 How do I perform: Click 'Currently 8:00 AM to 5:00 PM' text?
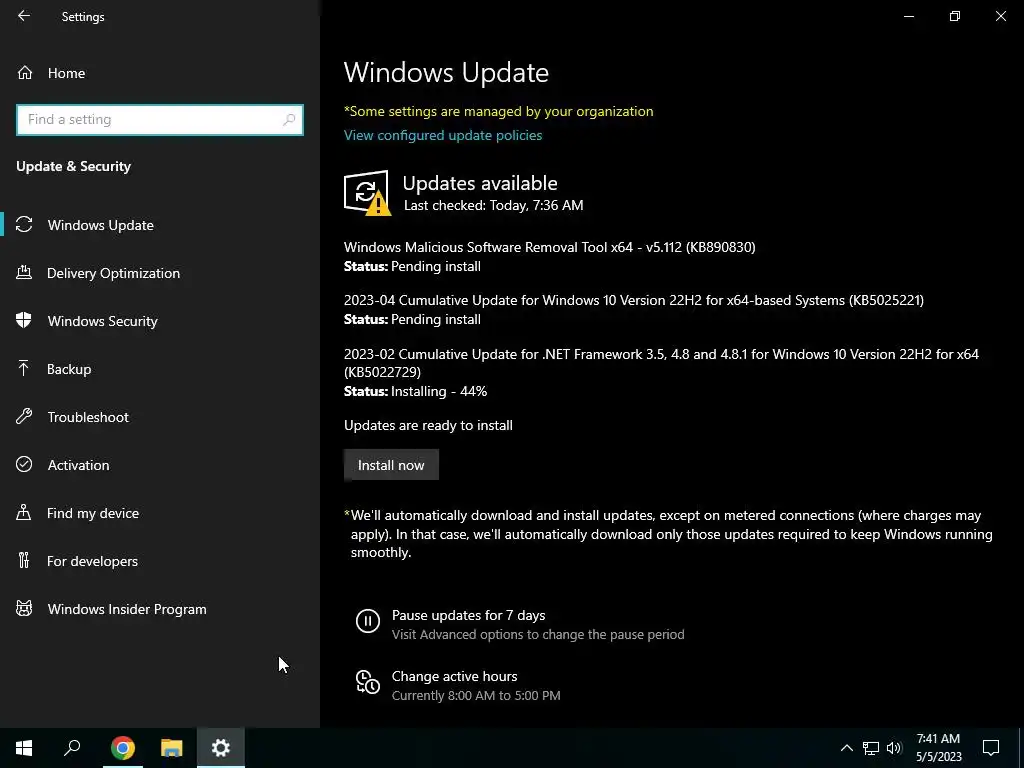(476, 696)
